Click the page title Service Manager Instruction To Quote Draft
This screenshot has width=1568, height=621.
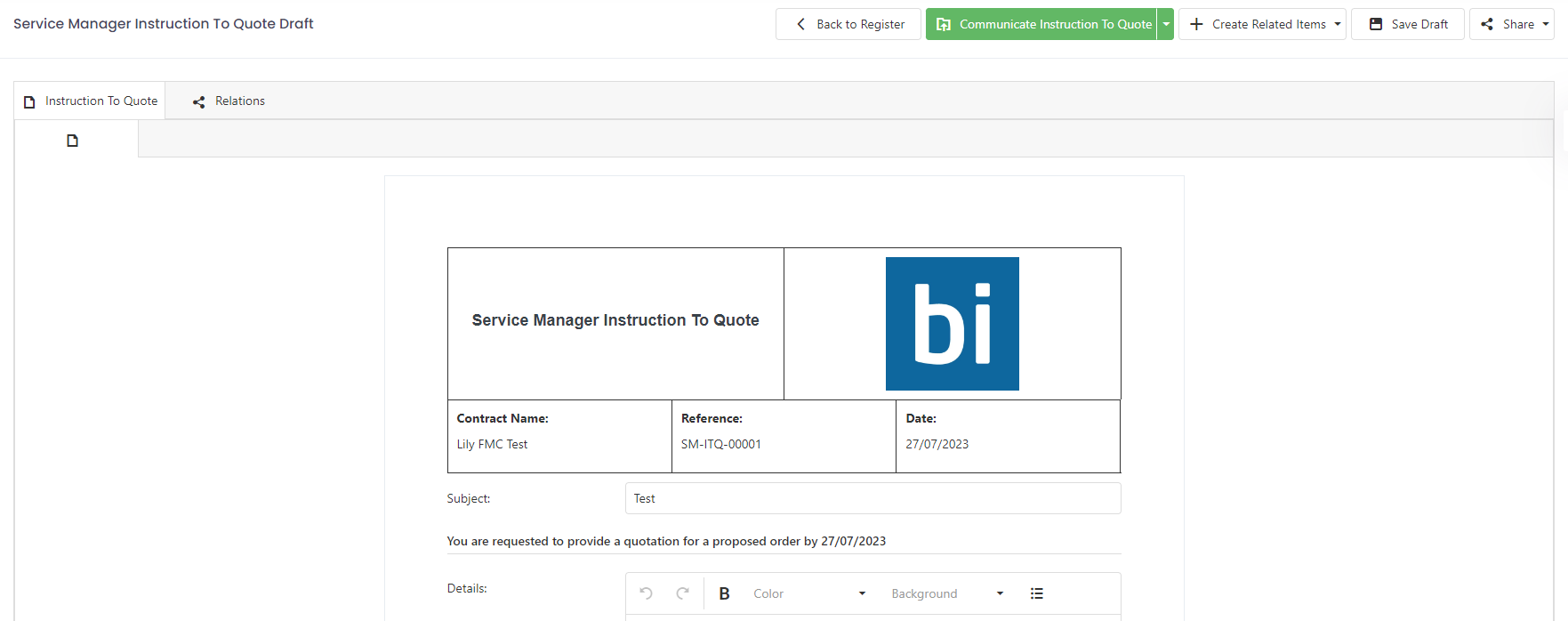click(164, 24)
